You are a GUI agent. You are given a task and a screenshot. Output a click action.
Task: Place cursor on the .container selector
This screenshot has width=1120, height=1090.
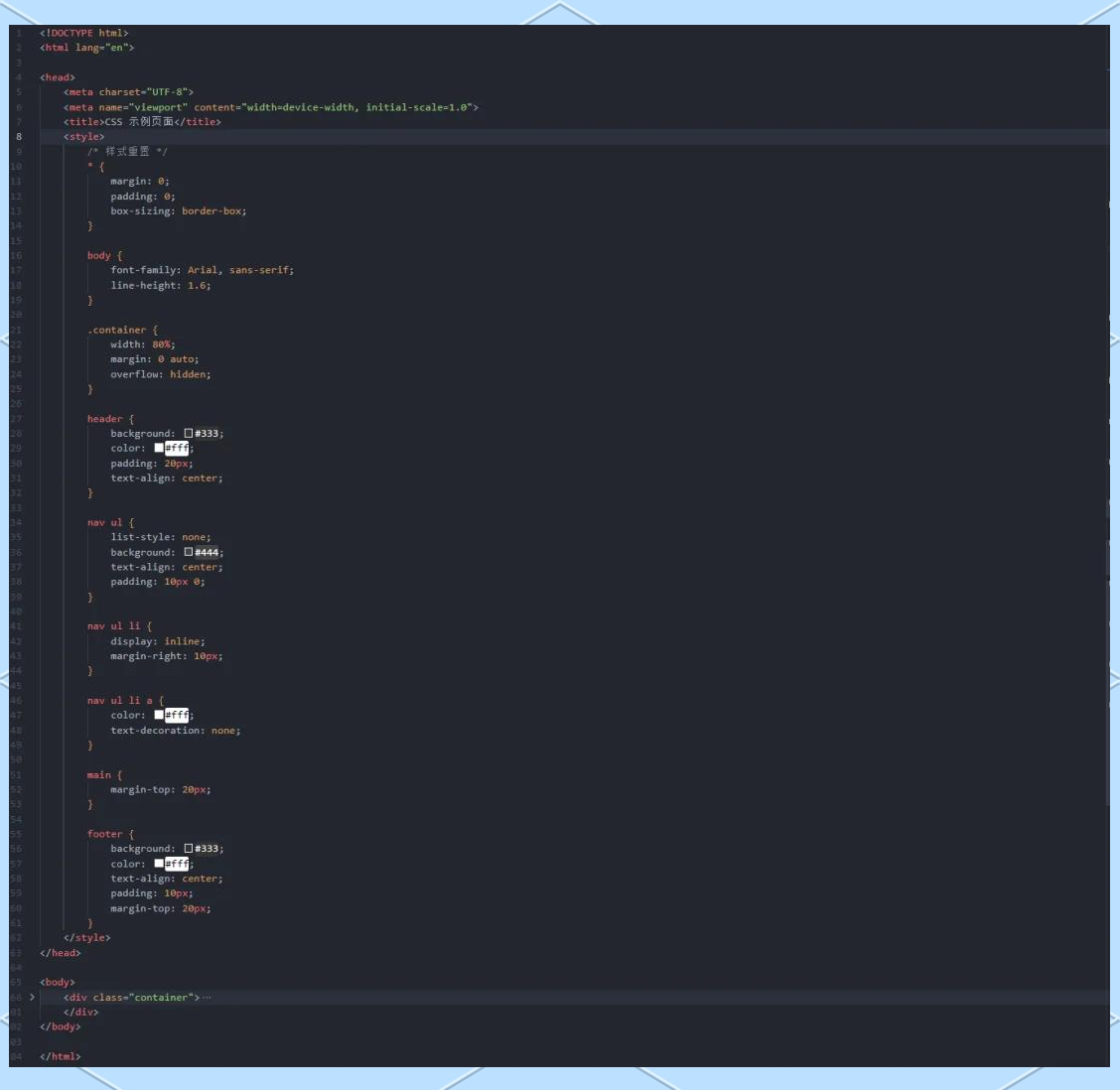pyautogui.click(x=116, y=330)
